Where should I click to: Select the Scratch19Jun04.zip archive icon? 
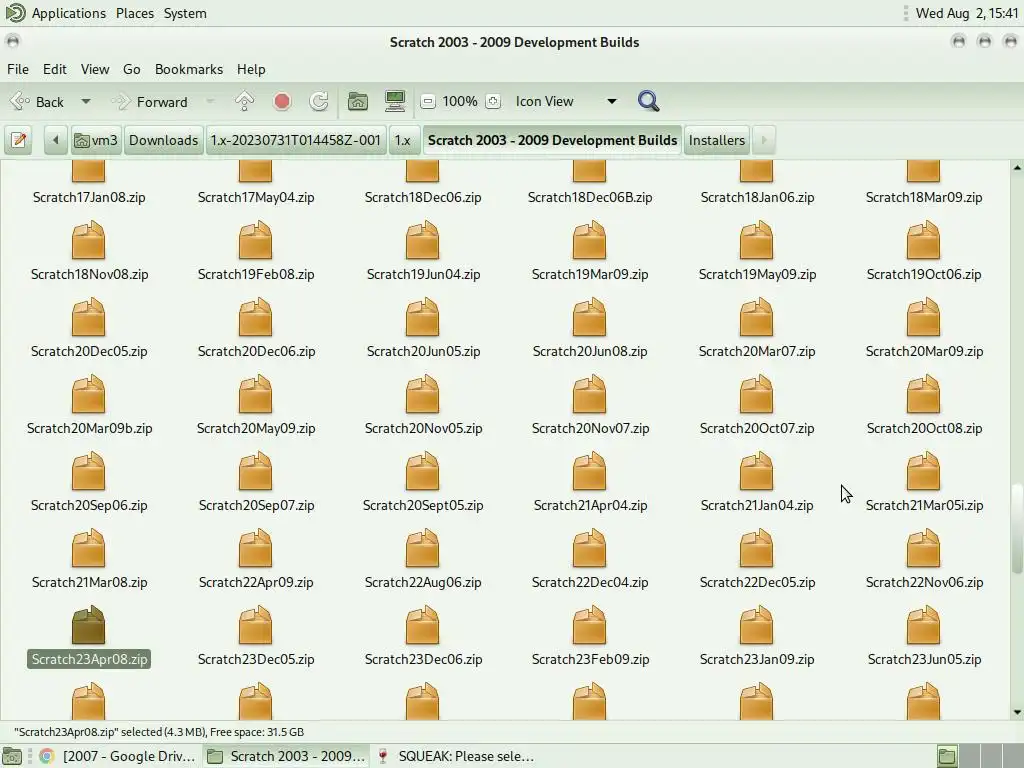[423, 240]
